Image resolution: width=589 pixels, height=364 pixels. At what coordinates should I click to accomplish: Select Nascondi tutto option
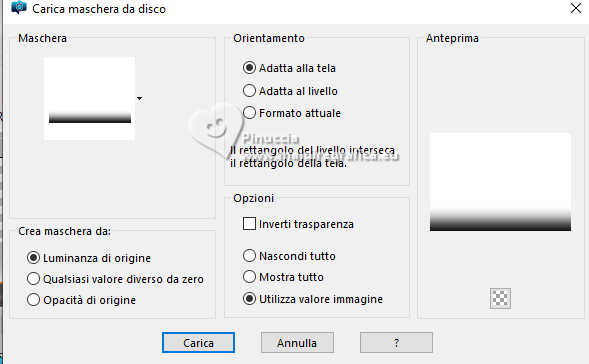tap(249, 256)
